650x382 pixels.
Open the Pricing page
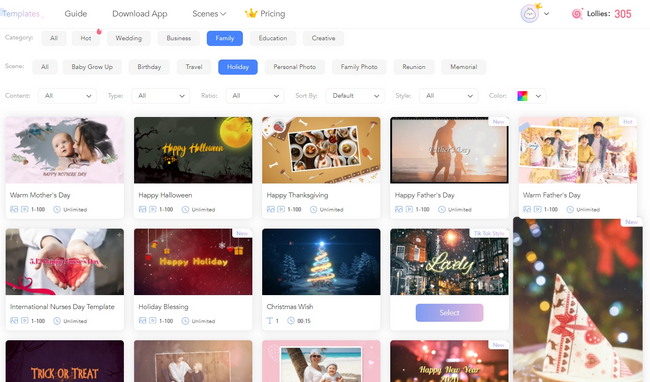click(272, 14)
